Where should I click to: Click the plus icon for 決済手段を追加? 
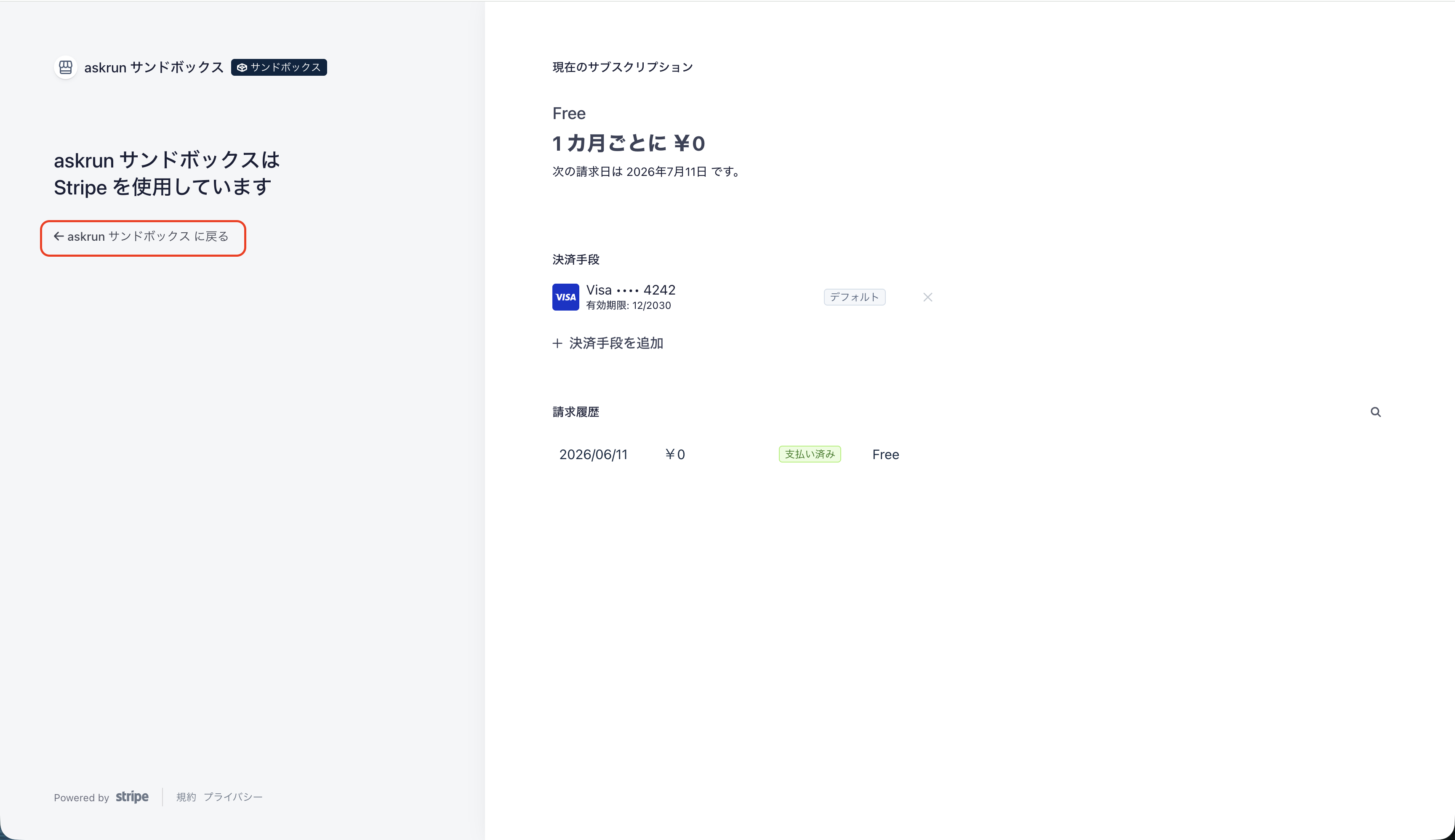pos(557,343)
